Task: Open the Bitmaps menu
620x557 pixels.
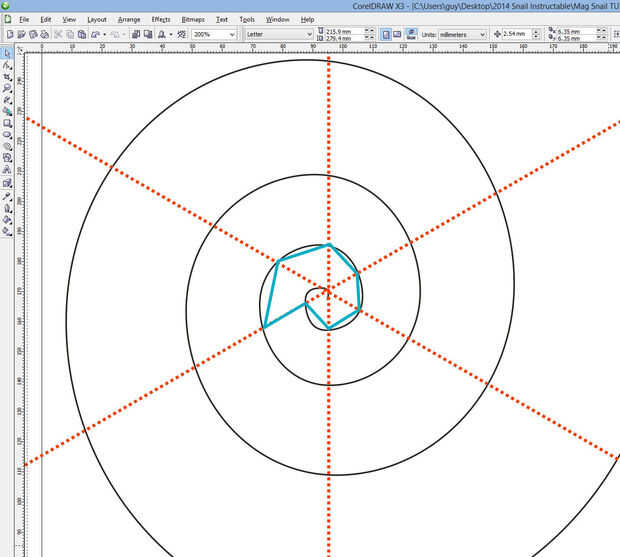Action: point(192,19)
